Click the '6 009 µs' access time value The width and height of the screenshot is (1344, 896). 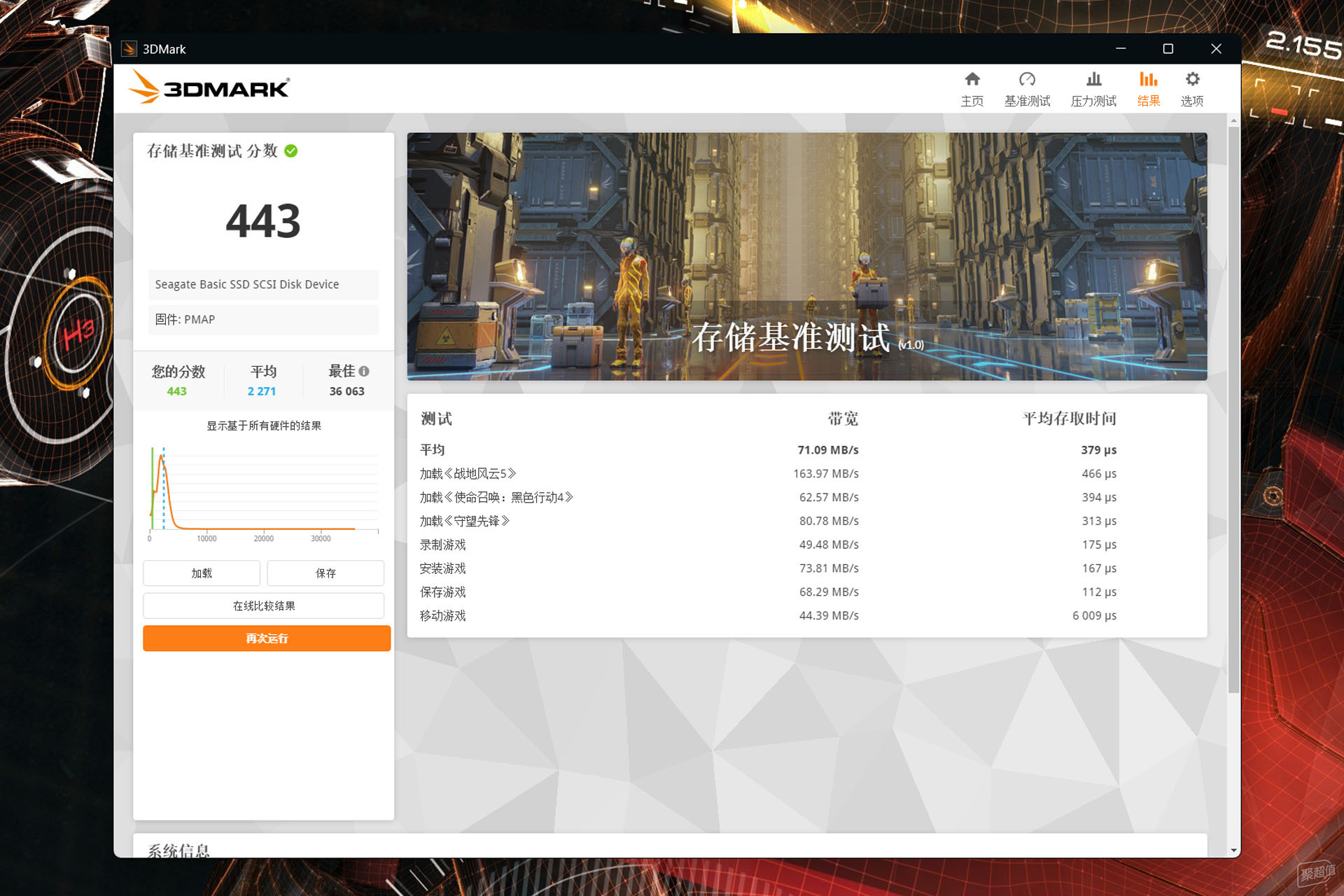click(1094, 616)
